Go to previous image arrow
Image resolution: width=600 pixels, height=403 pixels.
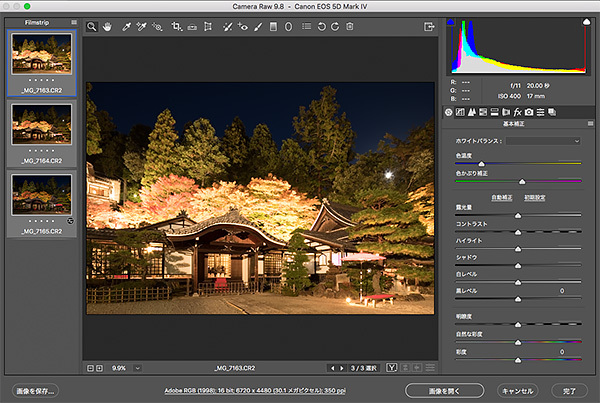pyautogui.click(x=332, y=368)
